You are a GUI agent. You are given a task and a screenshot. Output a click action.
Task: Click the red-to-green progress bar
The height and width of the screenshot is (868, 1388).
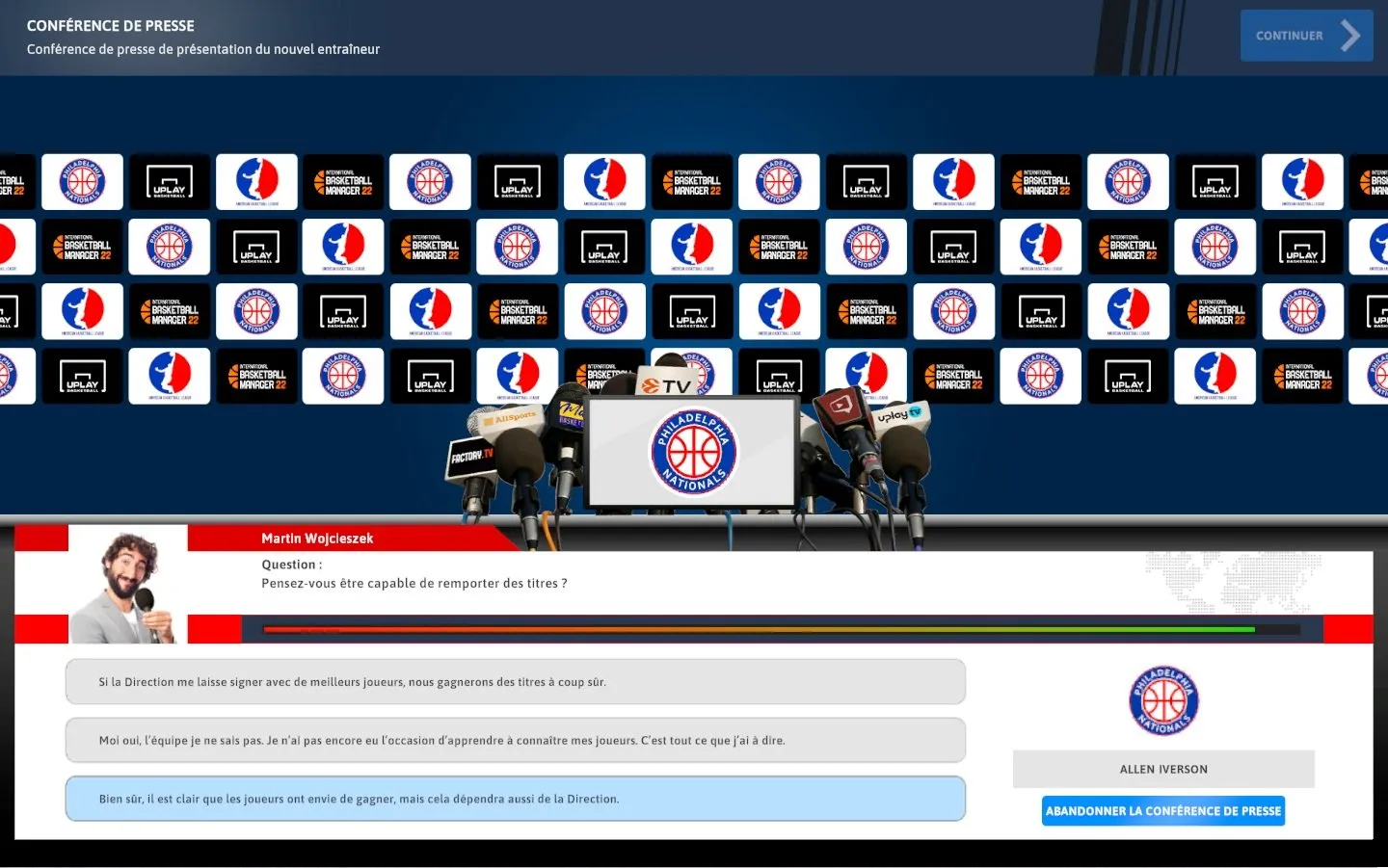[x=758, y=630]
